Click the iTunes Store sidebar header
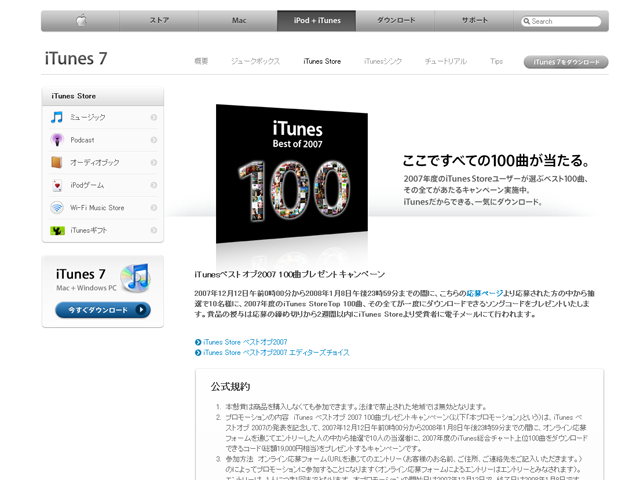 tap(102, 96)
